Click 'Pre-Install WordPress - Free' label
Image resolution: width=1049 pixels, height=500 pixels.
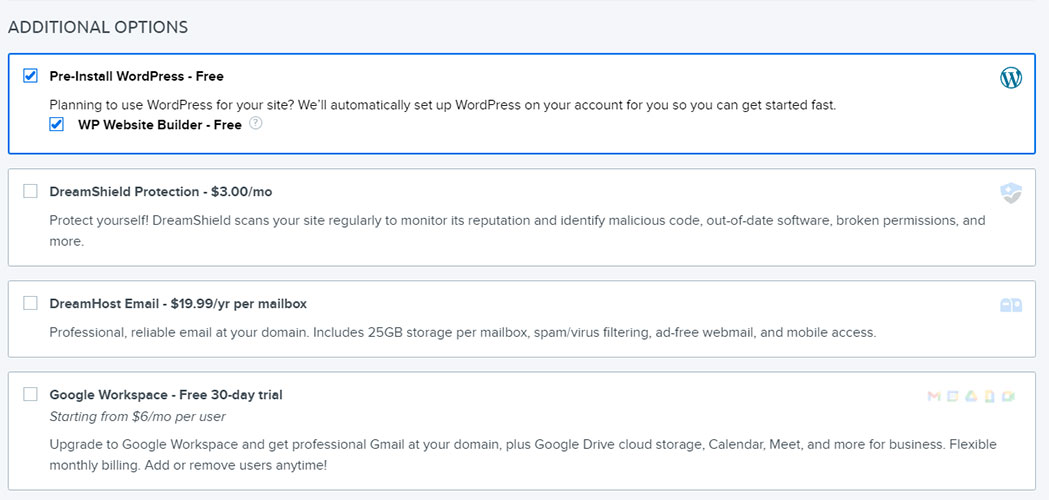136,76
